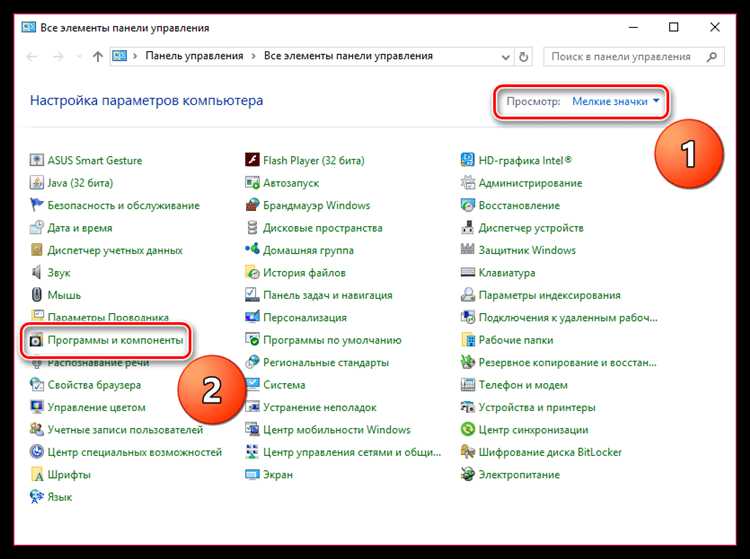750x559 pixels.
Task: Open Устранение неполадок link
Action: click(320, 407)
